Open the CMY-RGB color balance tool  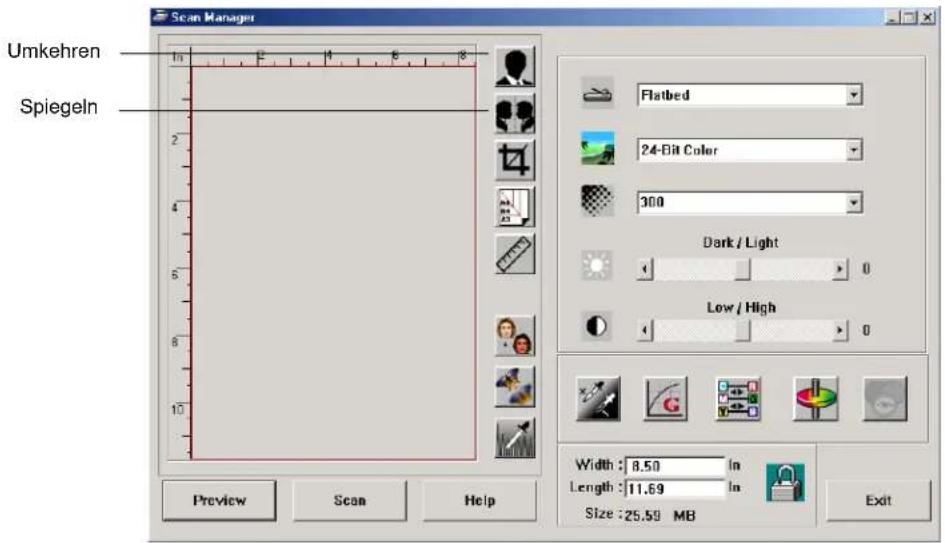[x=738, y=399]
